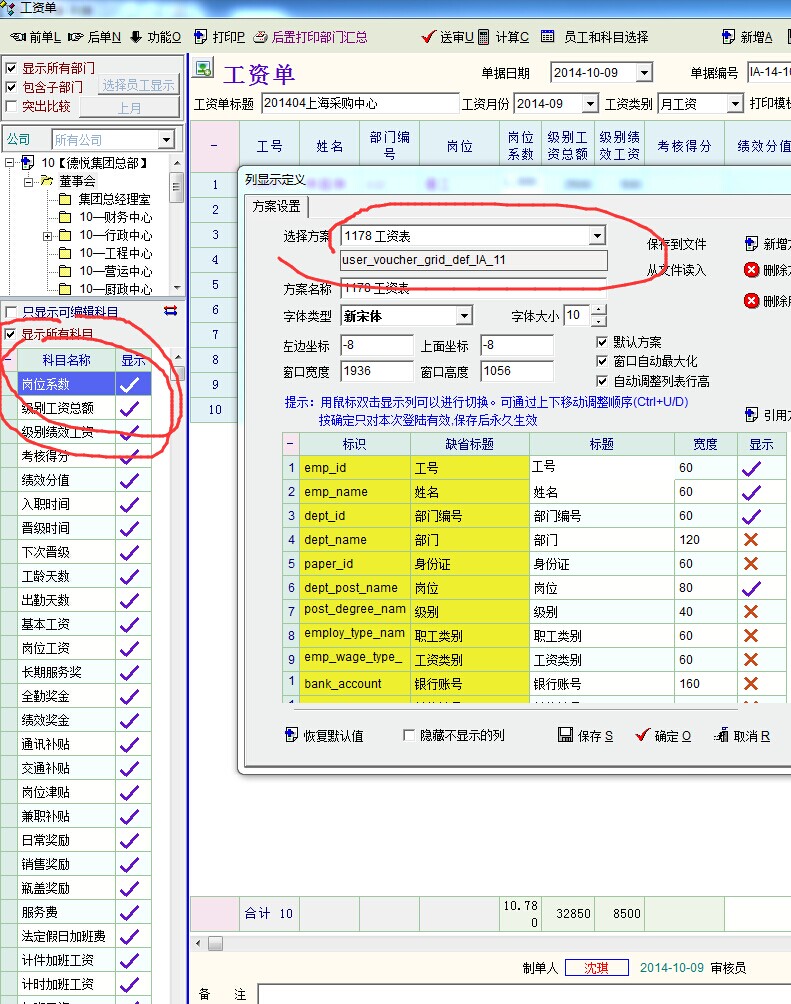Toggle display mark for 身份证 row
This screenshot has width=791, height=1004.
[x=751, y=564]
